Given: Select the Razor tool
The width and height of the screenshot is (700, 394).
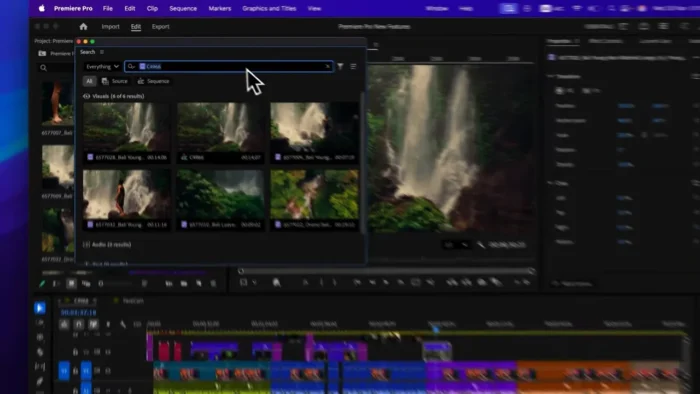Looking at the screenshot, I should pos(40,352).
